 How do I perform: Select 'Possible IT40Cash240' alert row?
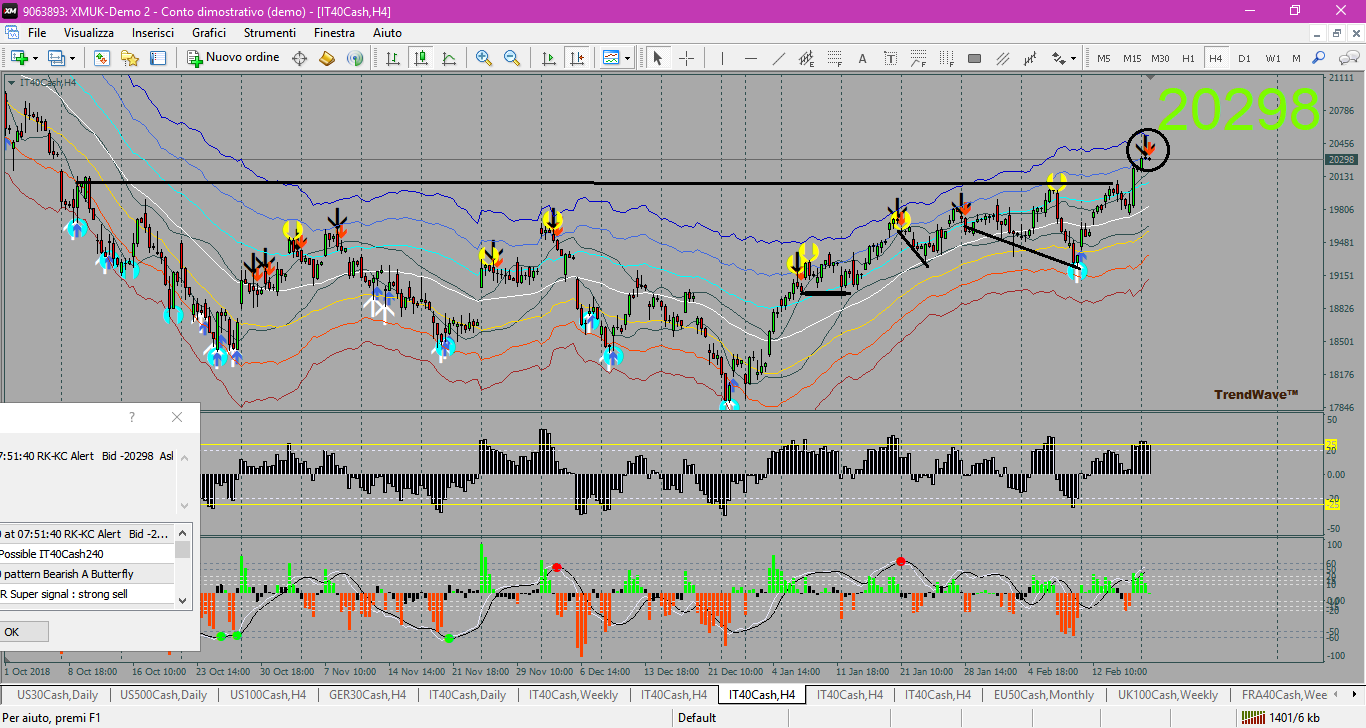tap(87, 554)
